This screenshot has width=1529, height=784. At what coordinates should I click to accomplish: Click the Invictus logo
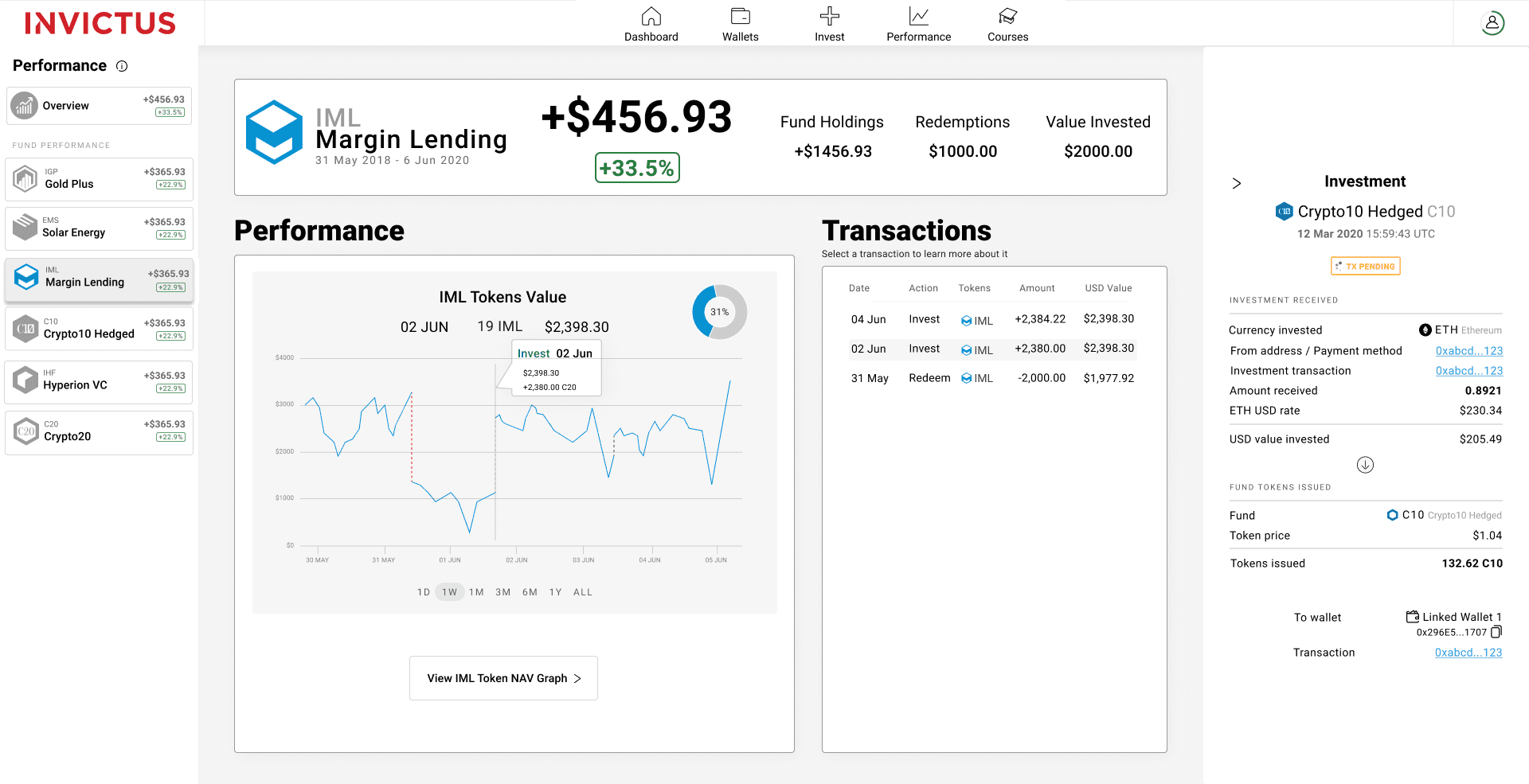coord(100,23)
